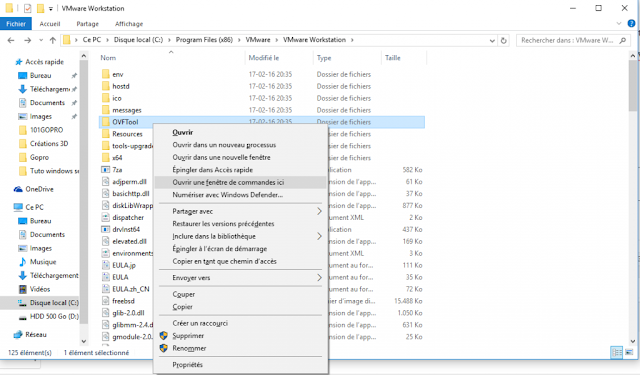The width and height of the screenshot is (640, 375).
Task: Open pinned Téléchargements in Accès rapide
Action: pyautogui.click(x=49, y=89)
